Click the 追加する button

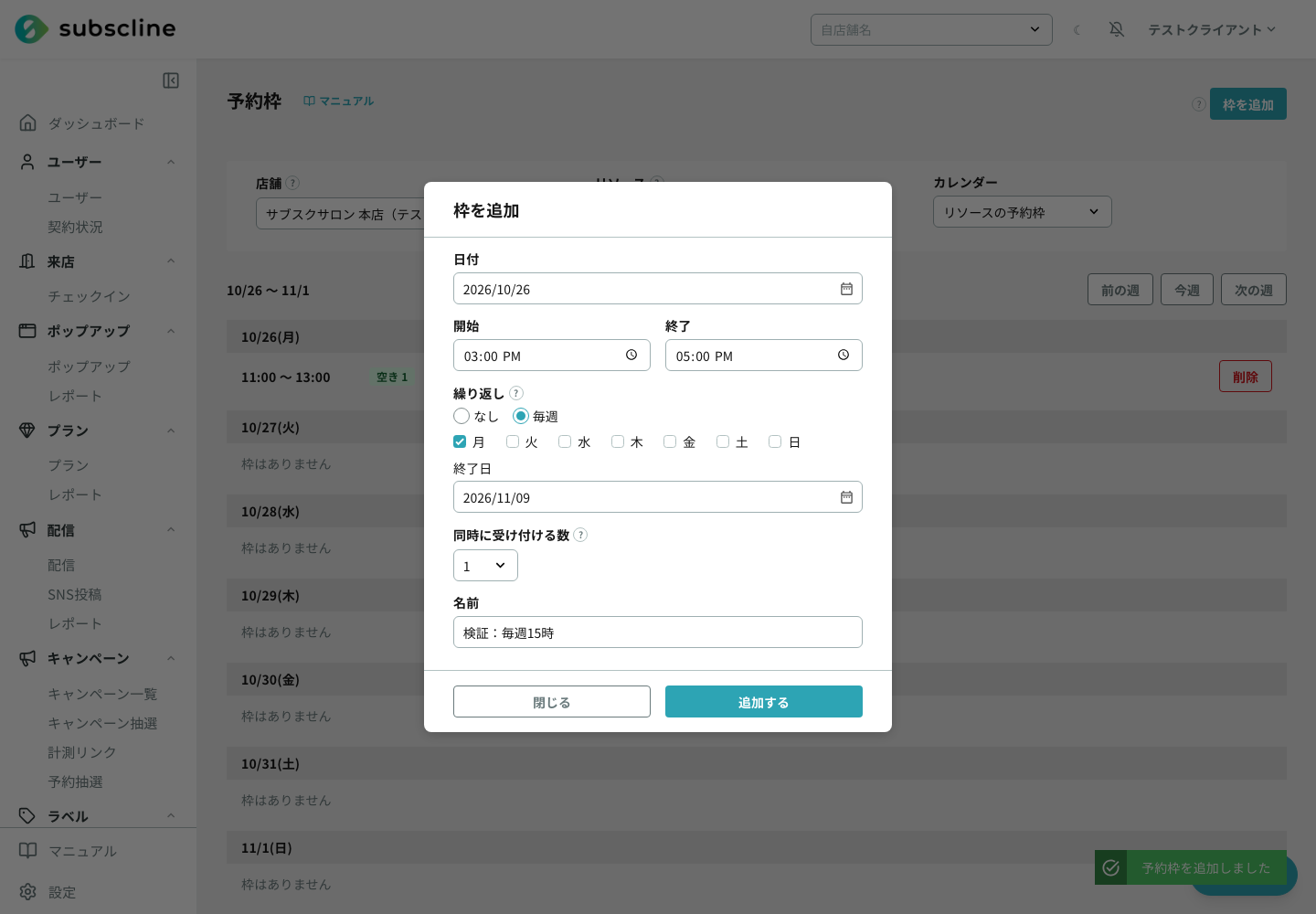(x=764, y=702)
